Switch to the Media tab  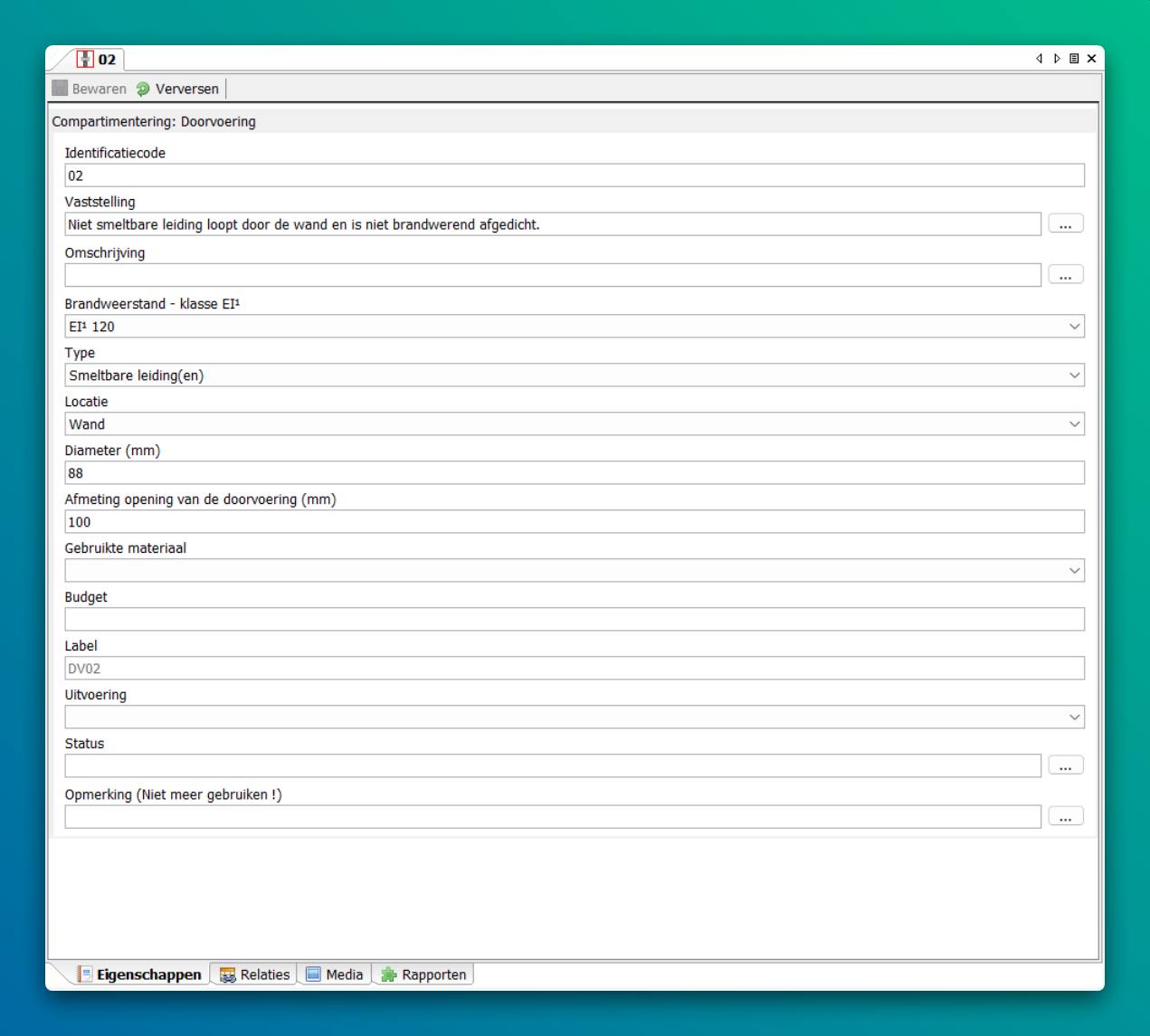tap(335, 974)
